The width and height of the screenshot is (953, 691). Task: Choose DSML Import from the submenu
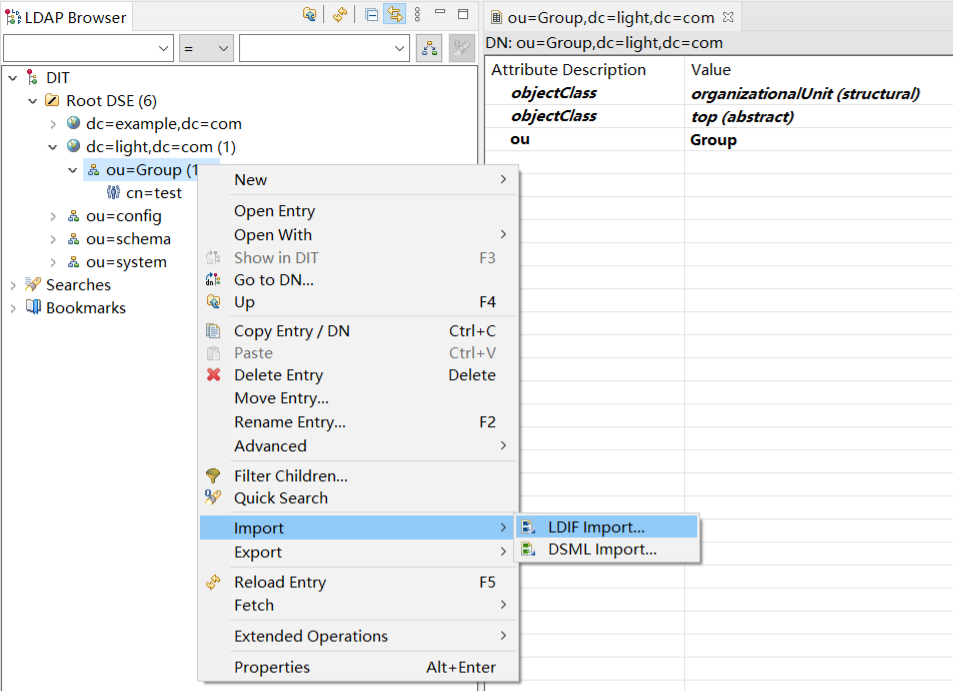(x=602, y=549)
